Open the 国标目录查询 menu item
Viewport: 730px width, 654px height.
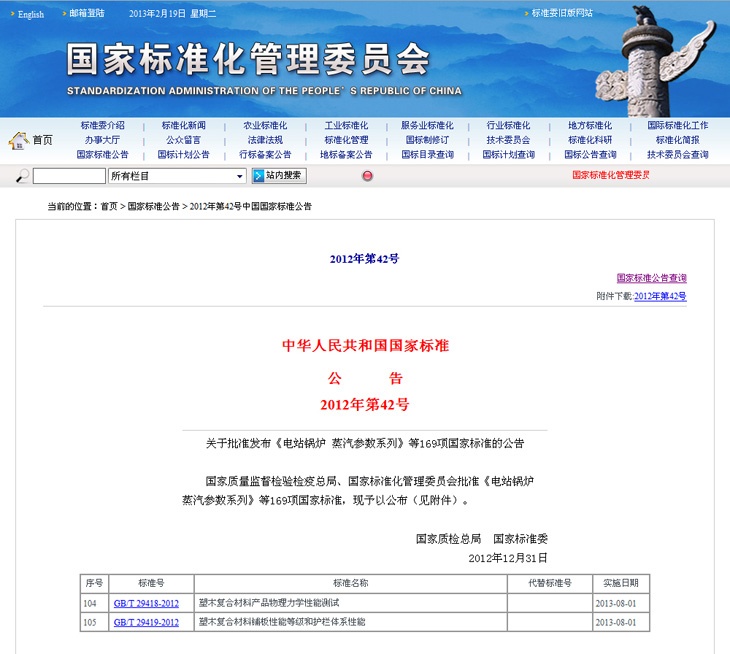click(x=428, y=155)
